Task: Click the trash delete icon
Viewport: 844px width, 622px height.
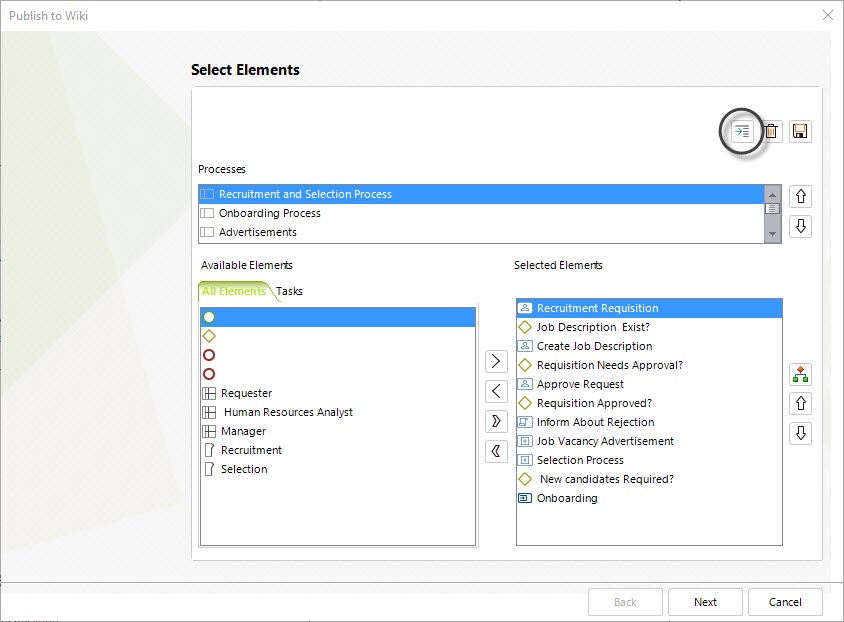Action: tap(771, 131)
